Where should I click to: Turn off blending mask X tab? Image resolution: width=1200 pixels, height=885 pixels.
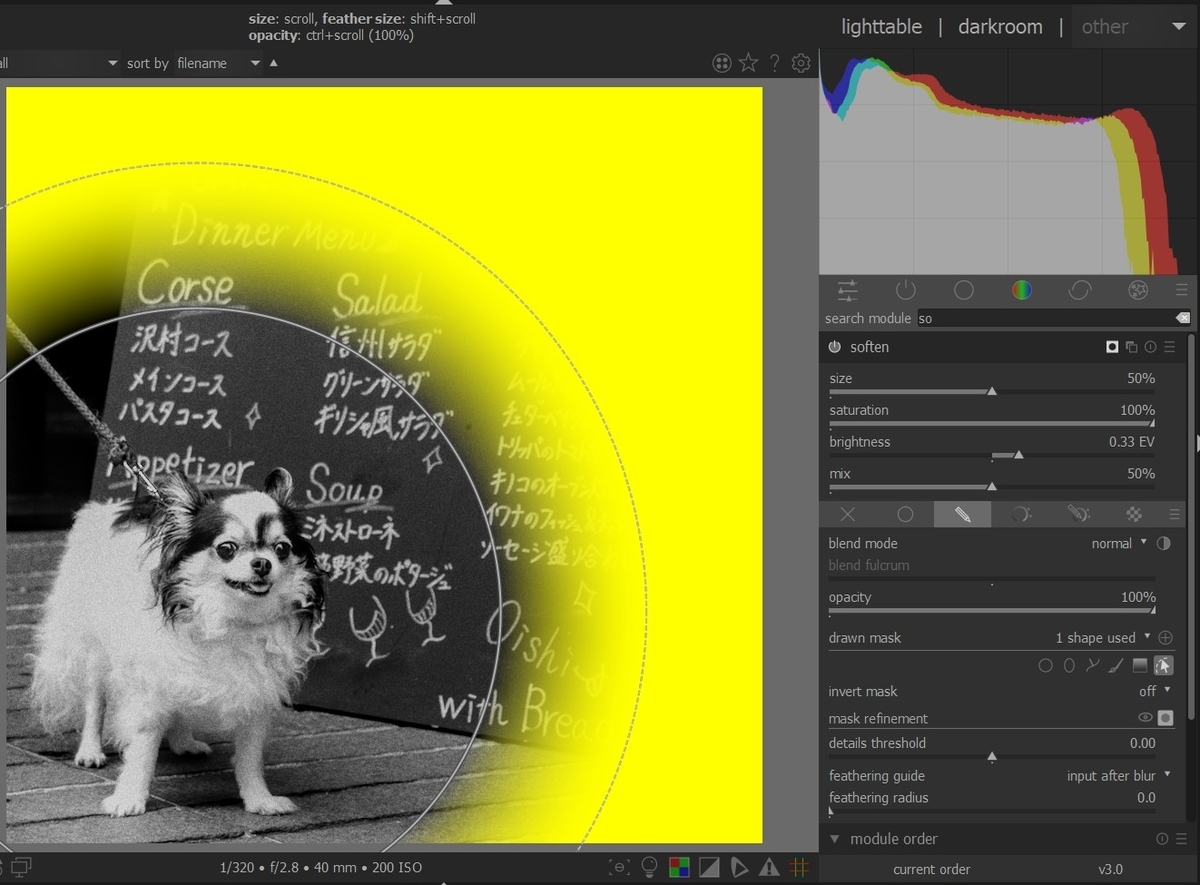848,514
